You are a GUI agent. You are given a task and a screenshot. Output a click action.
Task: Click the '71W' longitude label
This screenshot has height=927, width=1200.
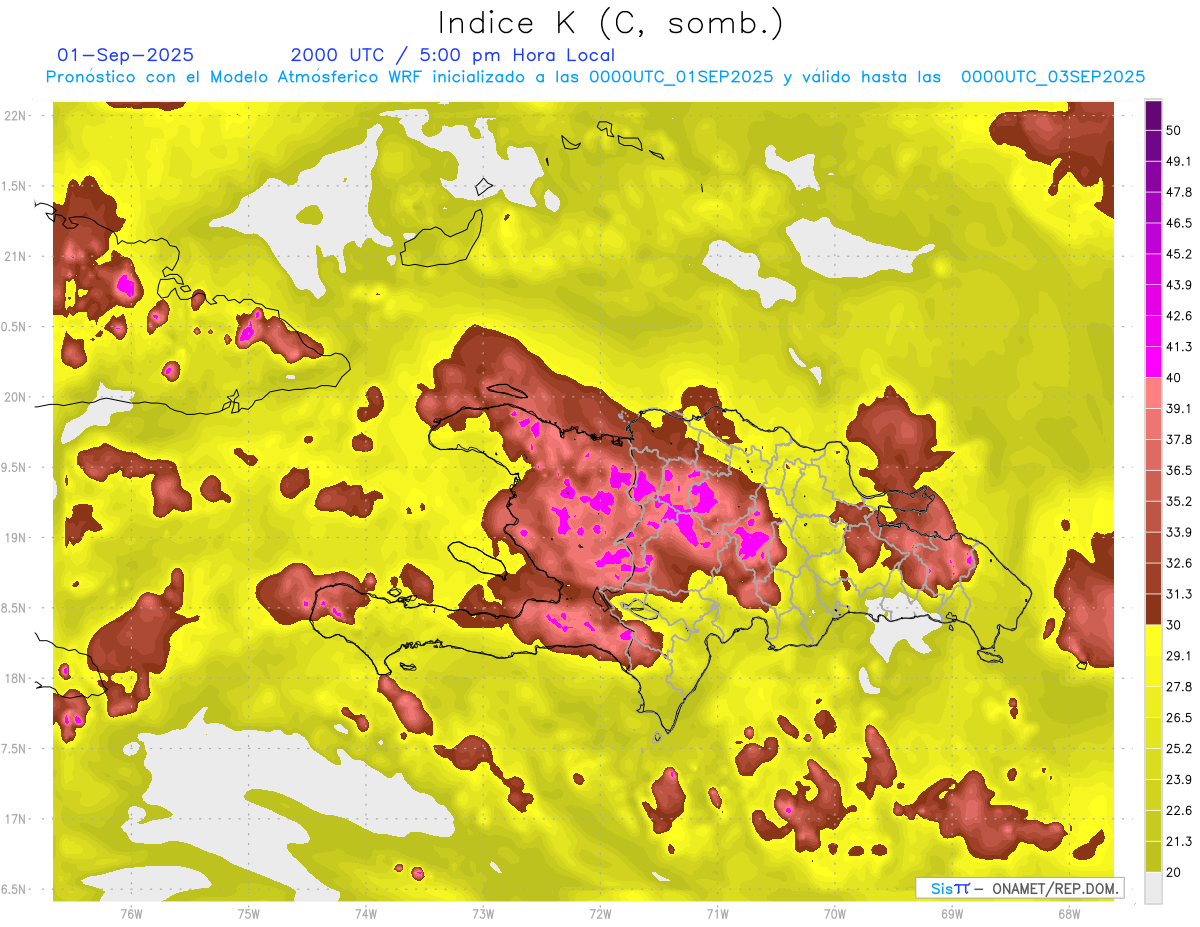coord(717,914)
